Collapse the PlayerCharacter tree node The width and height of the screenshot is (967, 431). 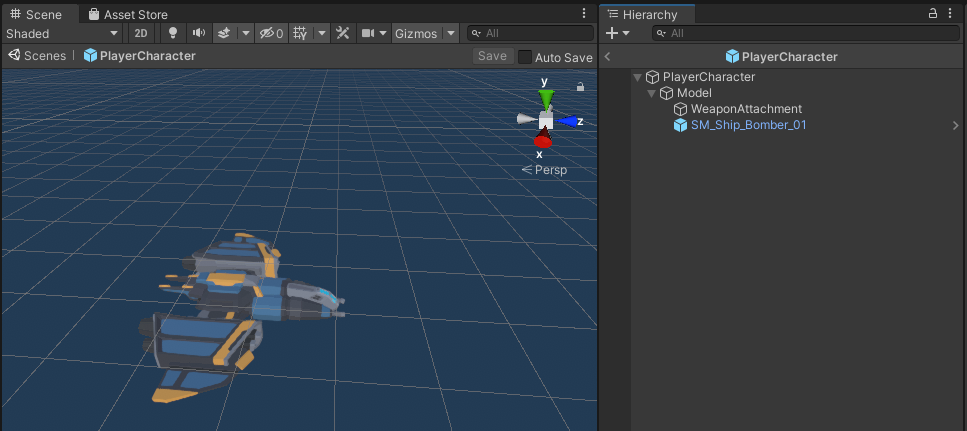(x=638, y=77)
